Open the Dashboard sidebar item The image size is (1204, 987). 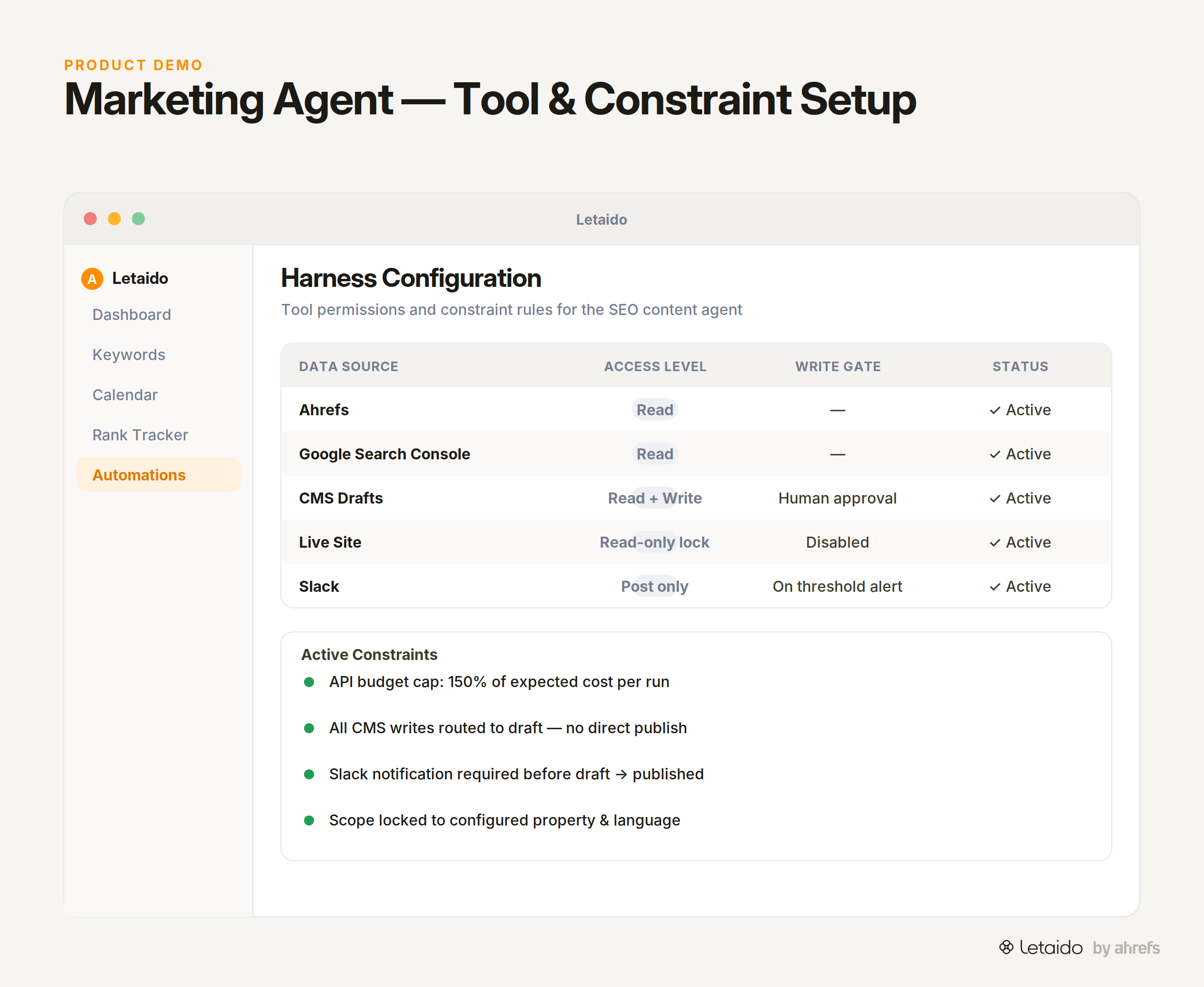tap(131, 314)
